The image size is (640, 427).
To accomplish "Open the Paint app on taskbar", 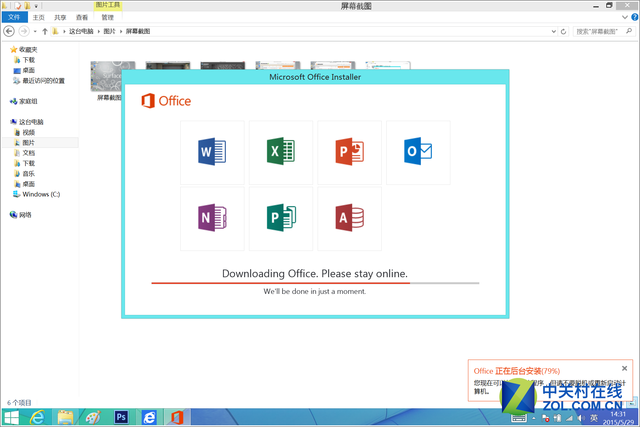I will coord(93,418).
